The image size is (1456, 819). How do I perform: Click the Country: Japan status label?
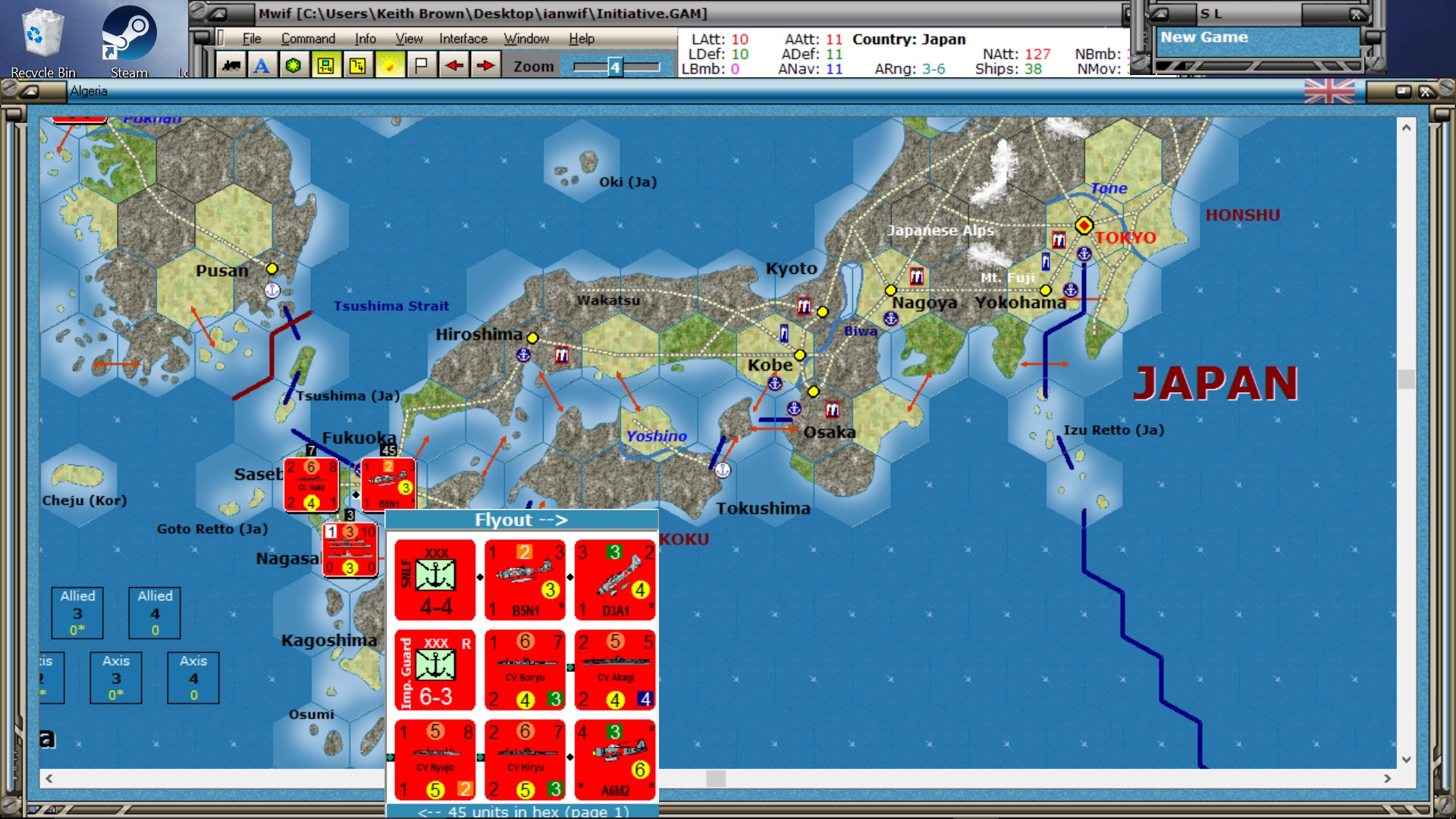coord(908,39)
